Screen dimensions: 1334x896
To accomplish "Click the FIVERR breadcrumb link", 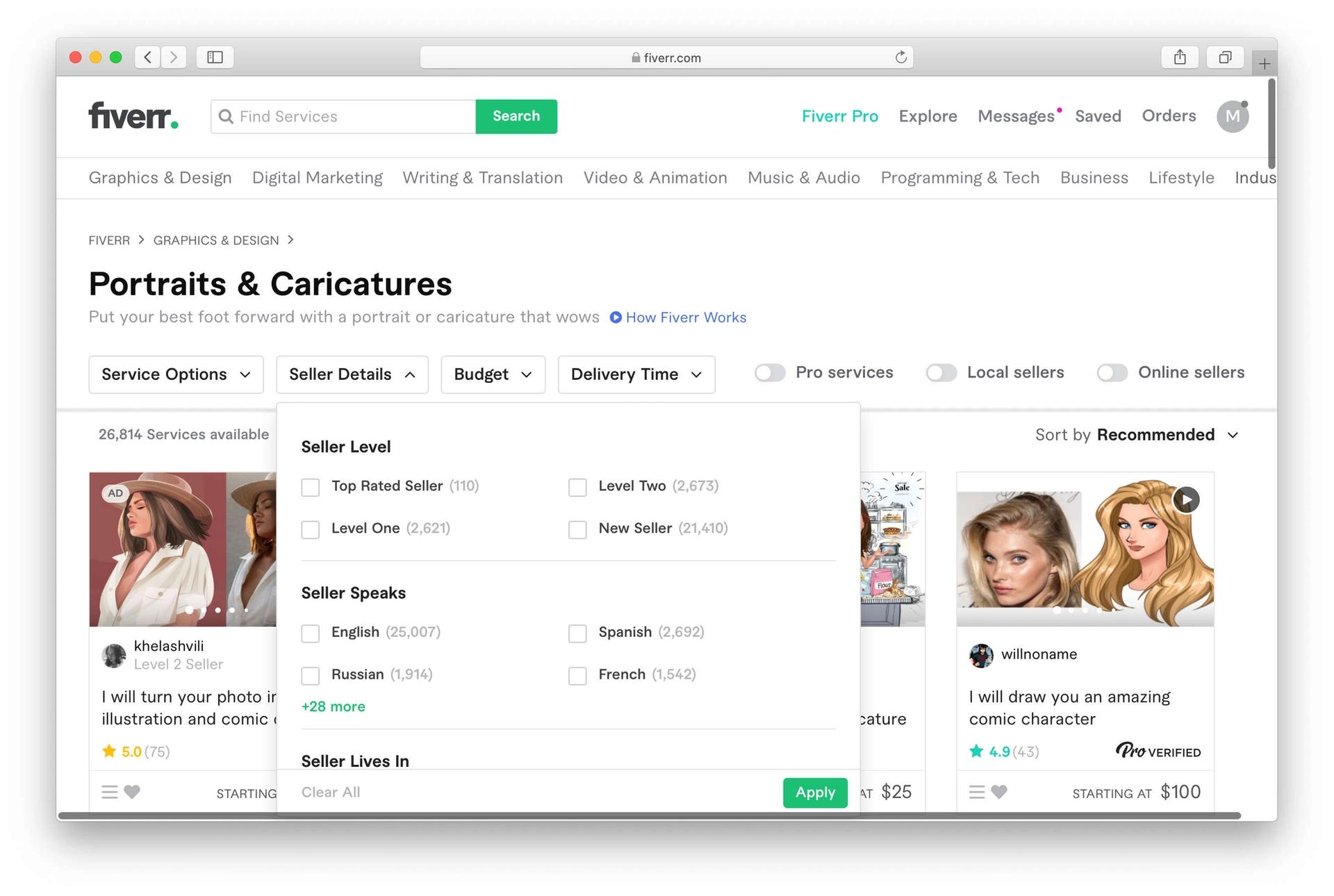I will 109,240.
